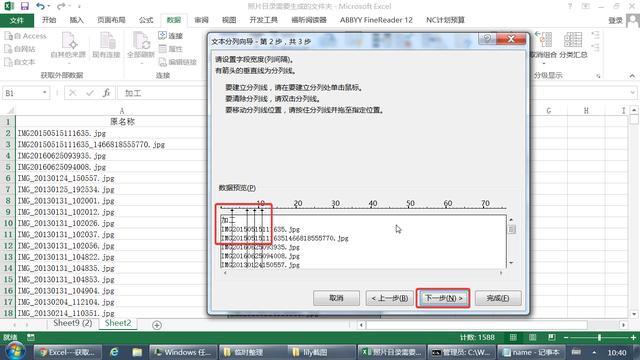Click the Windows 任... taskbar button
The width and height of the screenshot is (640, 360).
(x=182, y=352)
